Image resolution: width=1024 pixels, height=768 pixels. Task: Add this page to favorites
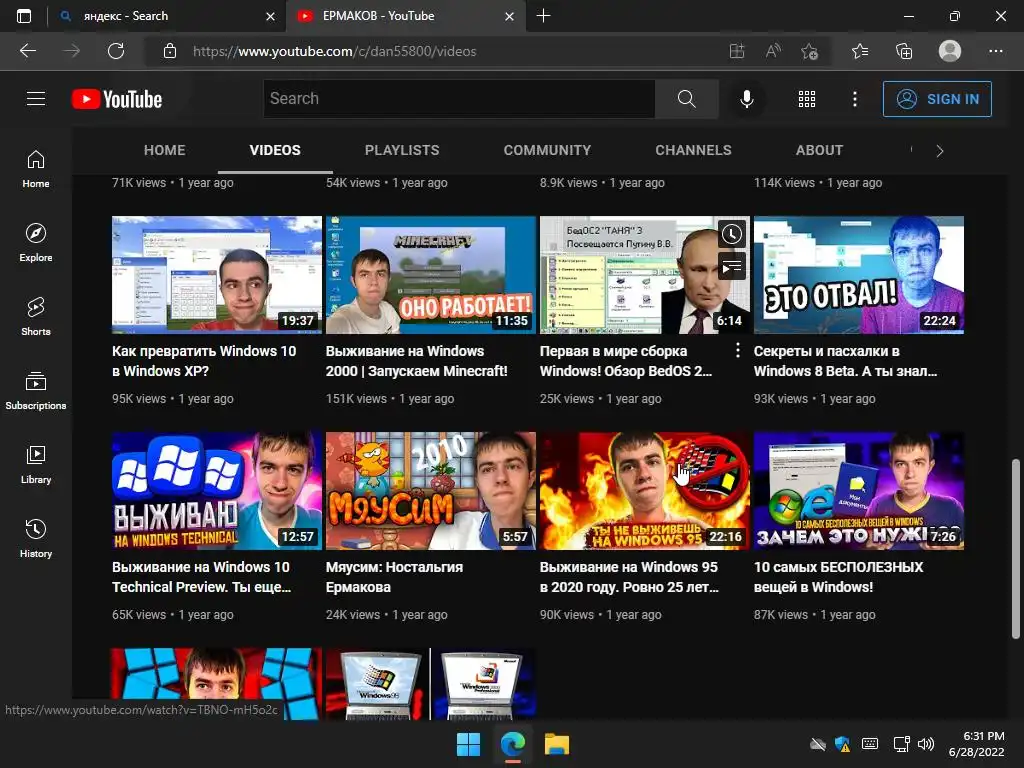coord(809,51)
